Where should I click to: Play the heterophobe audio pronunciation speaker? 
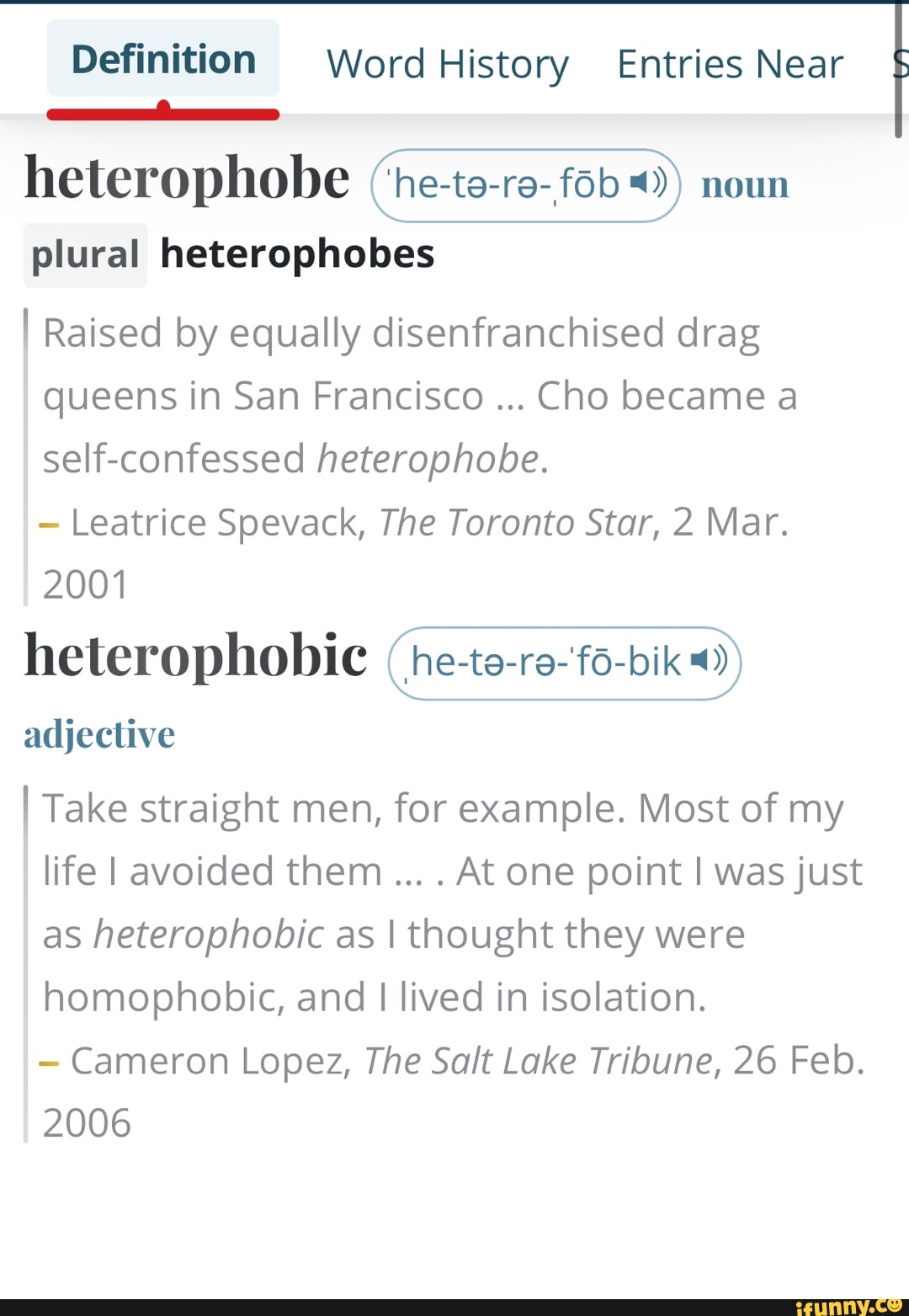[x=648, y=183]
